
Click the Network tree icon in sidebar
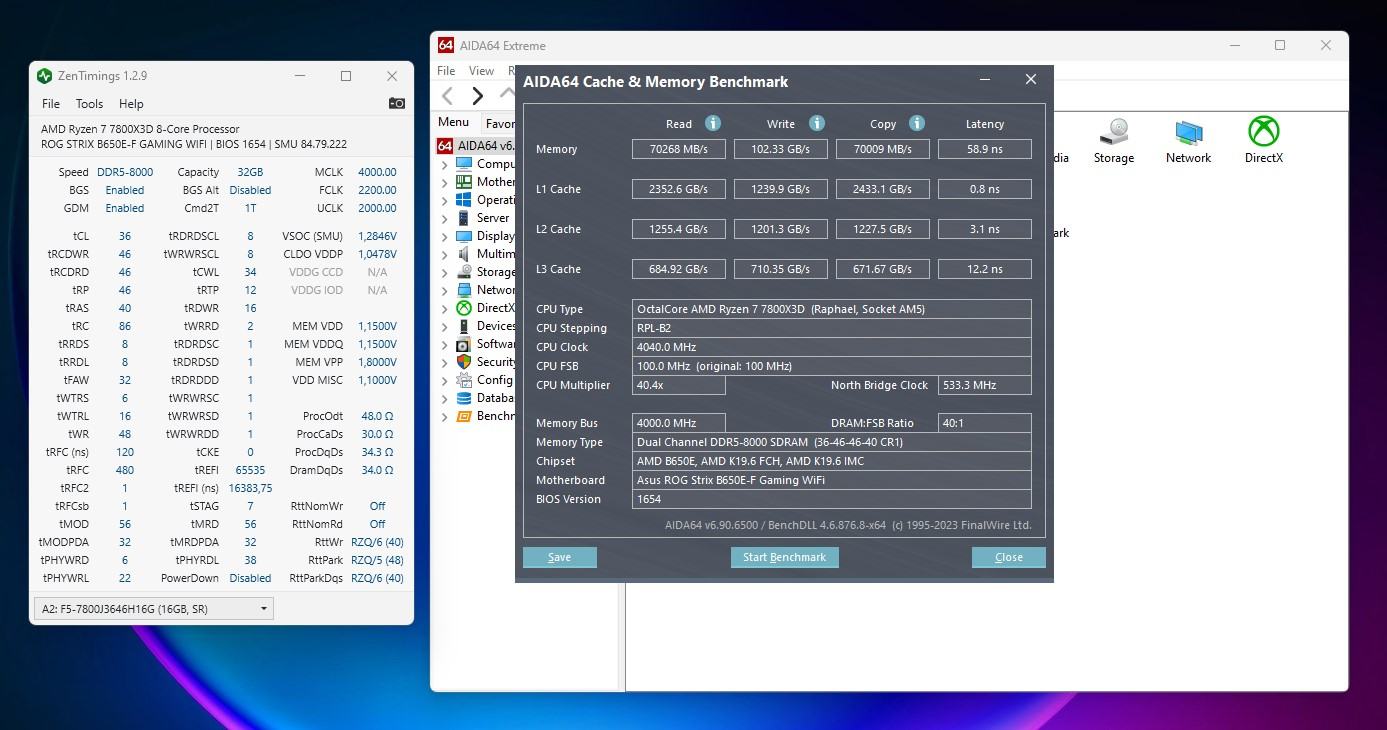[464, 290]
